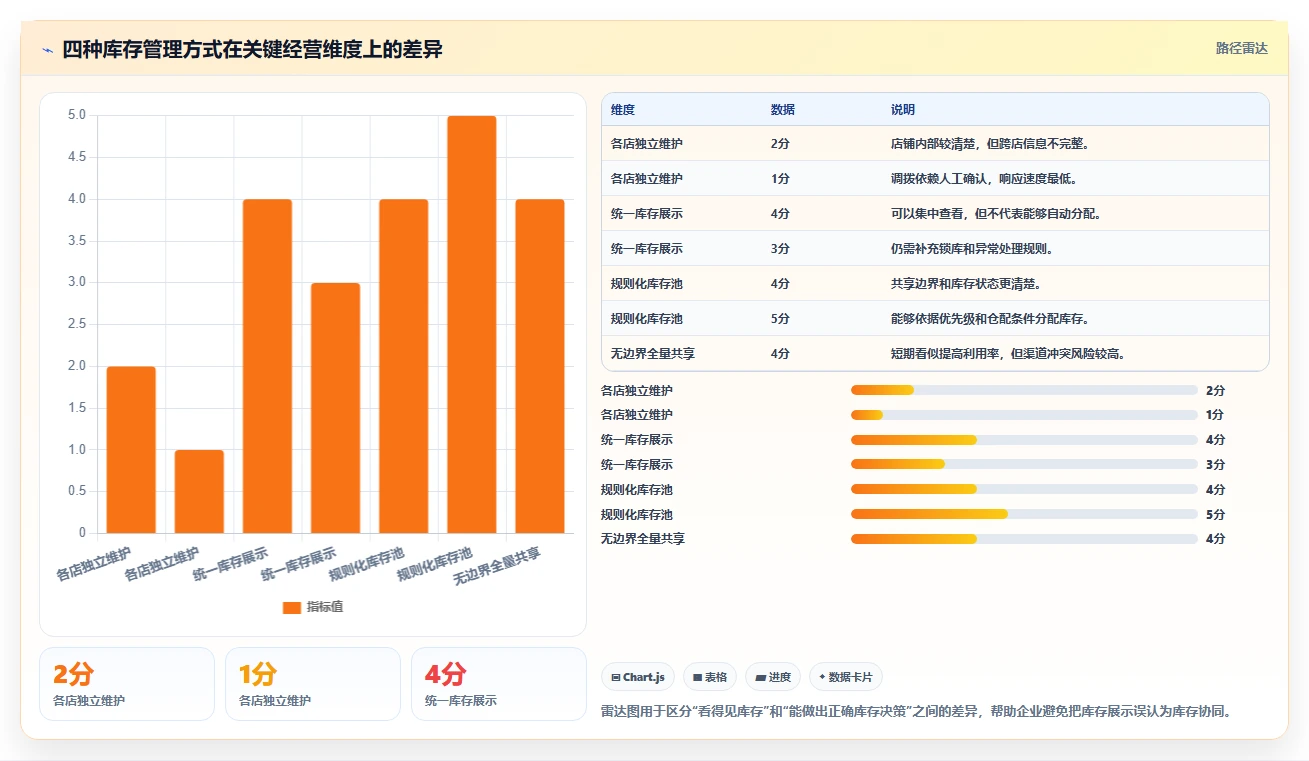Select the row 能够依据优先级和仓配条件分配库存。
Image resolution: width=1309 pixels, height=761 pixels.
tap(935, 319)
